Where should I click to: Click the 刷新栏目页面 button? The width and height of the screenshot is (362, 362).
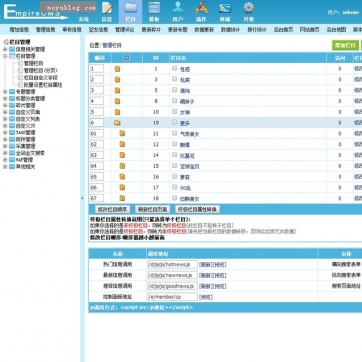pos(153,209)
